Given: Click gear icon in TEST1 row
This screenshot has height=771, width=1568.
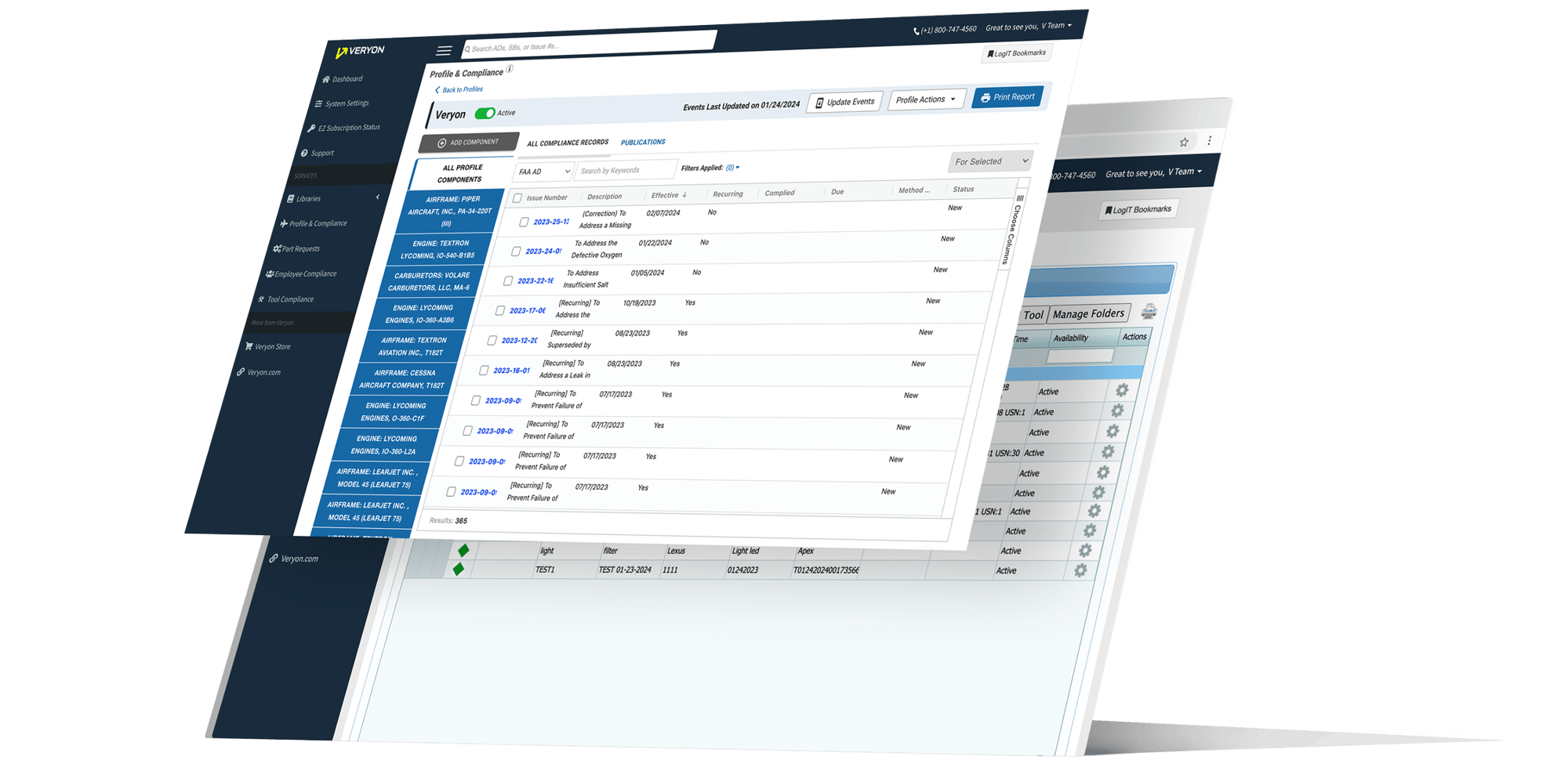Looking at the screenshot, I should tap(1080, 570).
